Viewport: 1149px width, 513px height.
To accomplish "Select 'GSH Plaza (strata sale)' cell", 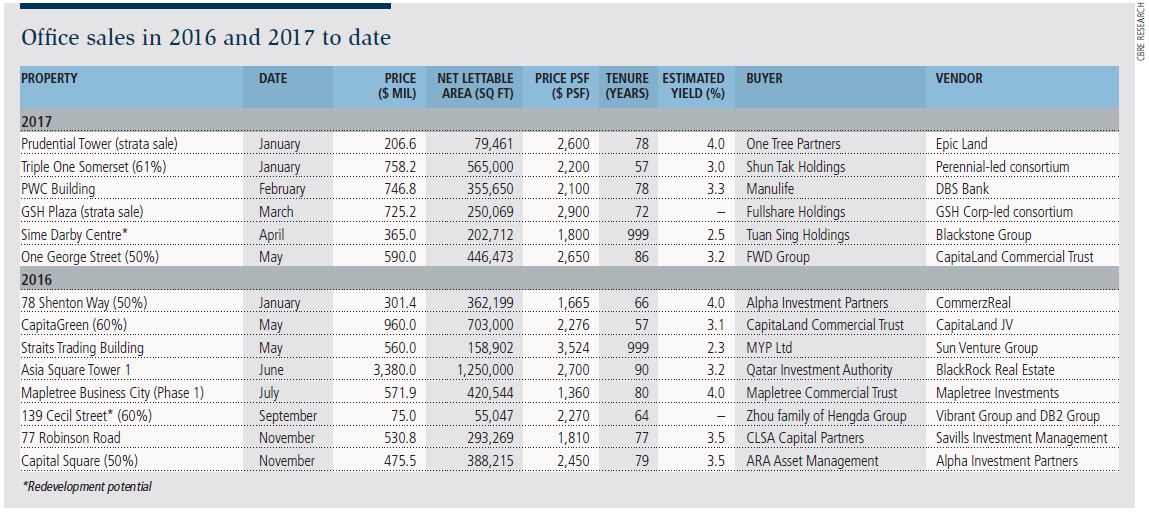I will click(x=81, y=212).
